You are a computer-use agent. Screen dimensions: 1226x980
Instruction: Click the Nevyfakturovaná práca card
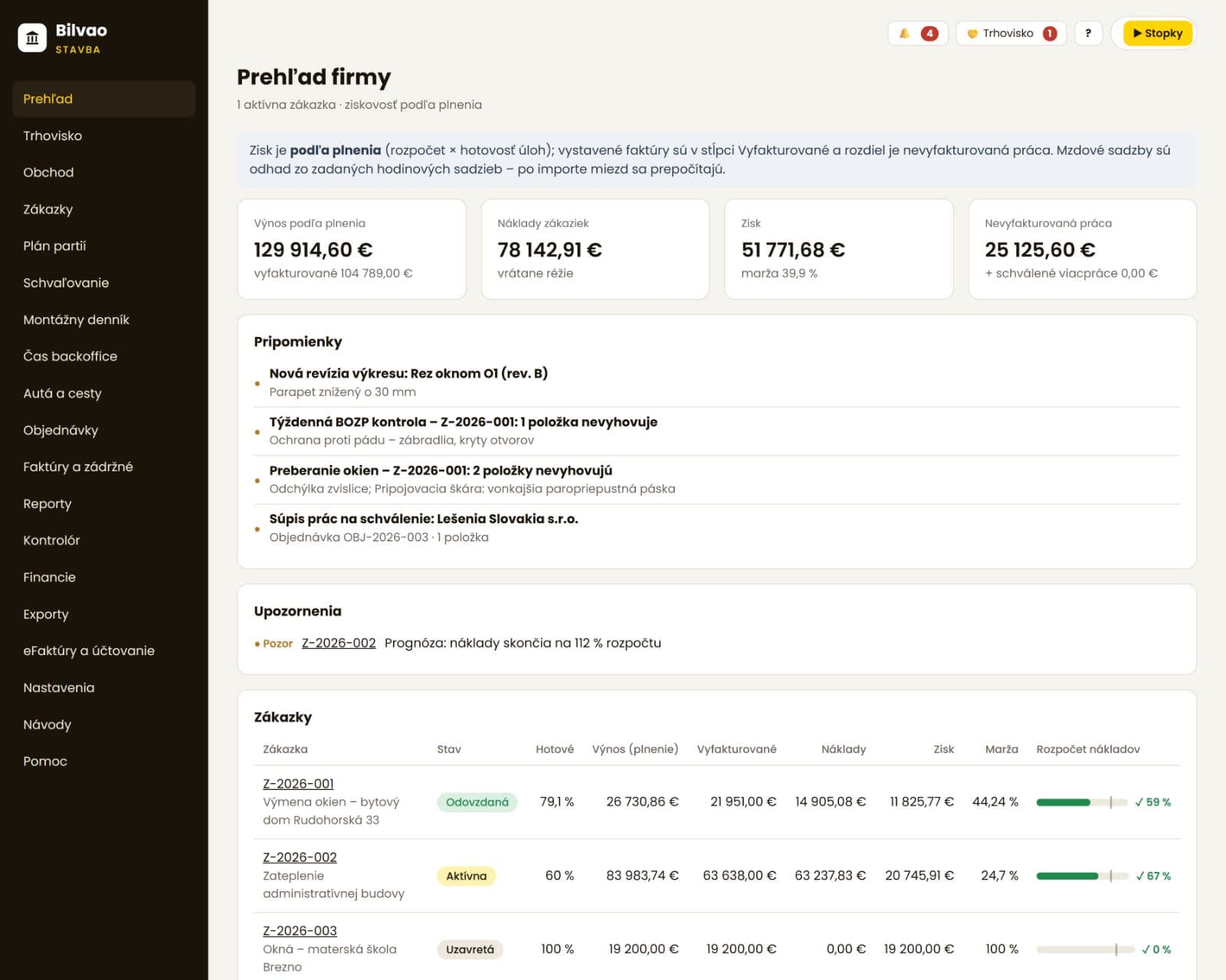coord(1083,249)
